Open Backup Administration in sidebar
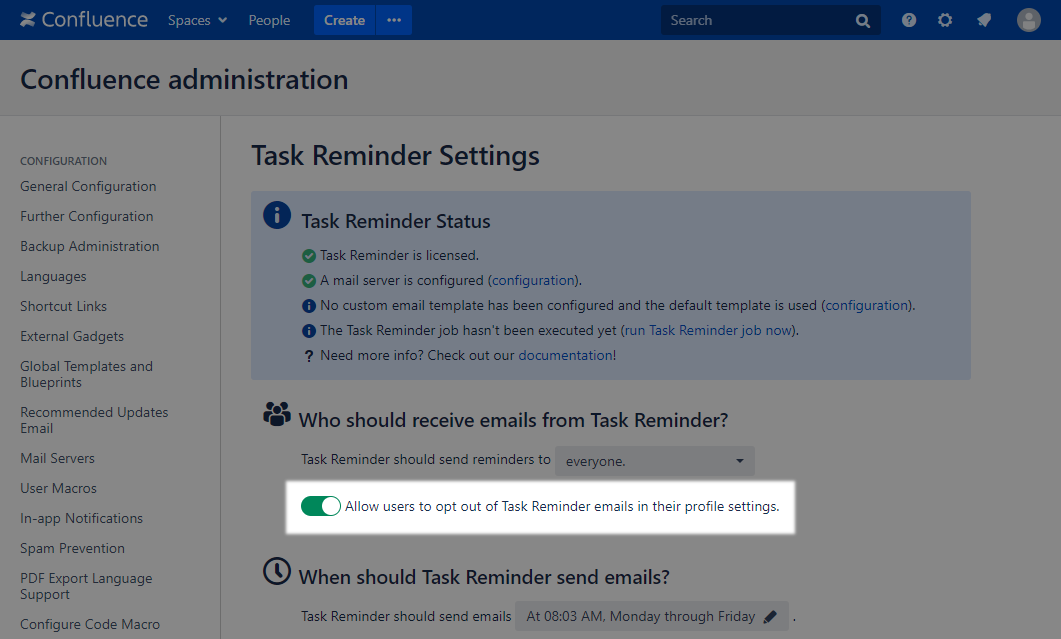1061x639 pixels. click(x=89, y=246)
